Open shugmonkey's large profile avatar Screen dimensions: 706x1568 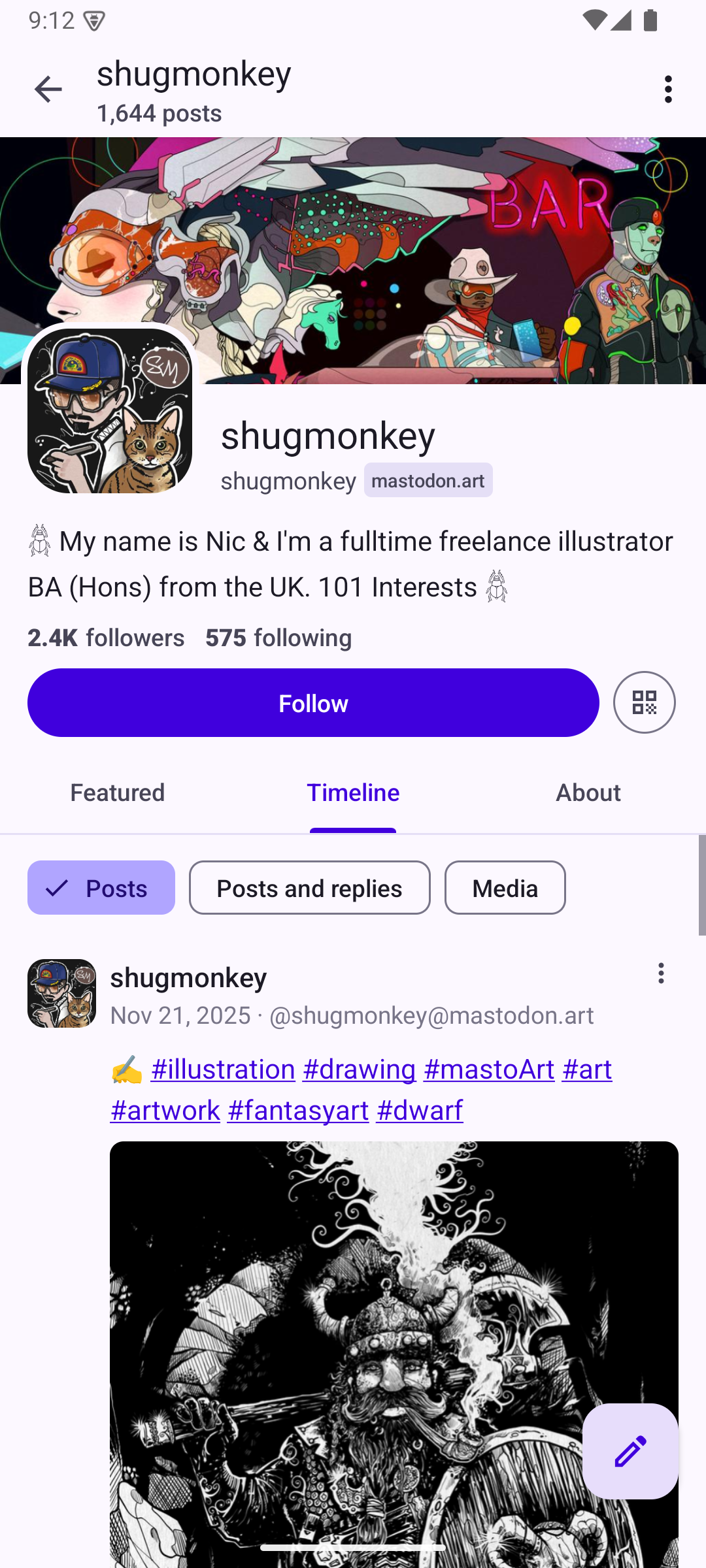[x=110, y=411]
